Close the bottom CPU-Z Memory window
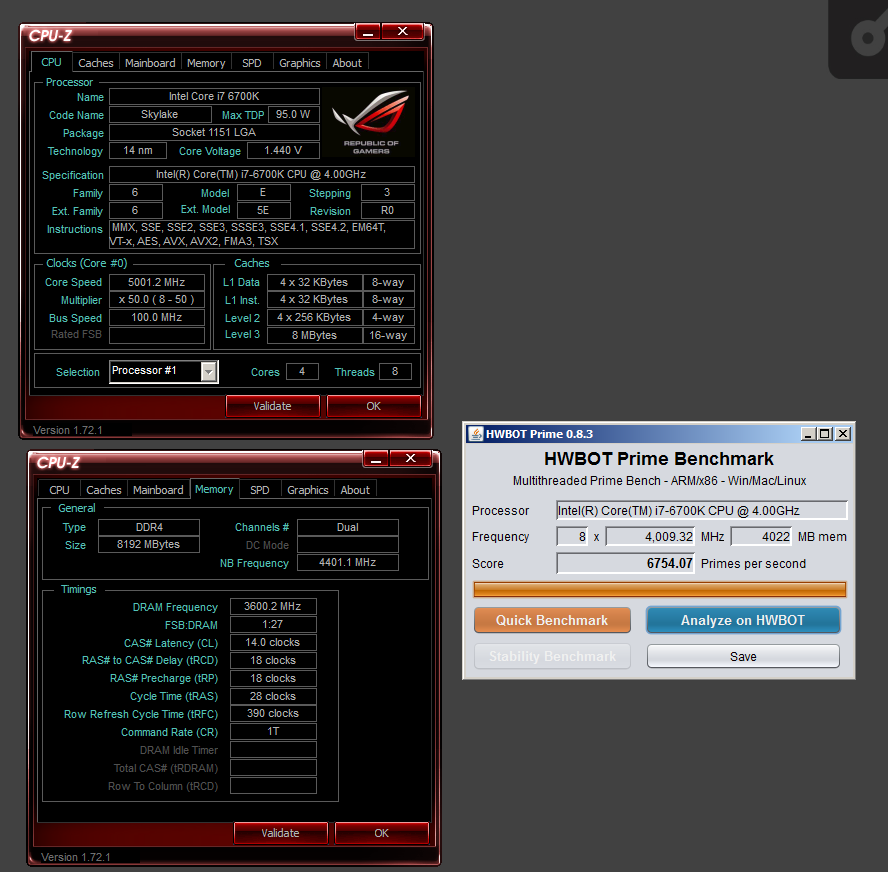The image size is (888, 872). click(411, 459)
